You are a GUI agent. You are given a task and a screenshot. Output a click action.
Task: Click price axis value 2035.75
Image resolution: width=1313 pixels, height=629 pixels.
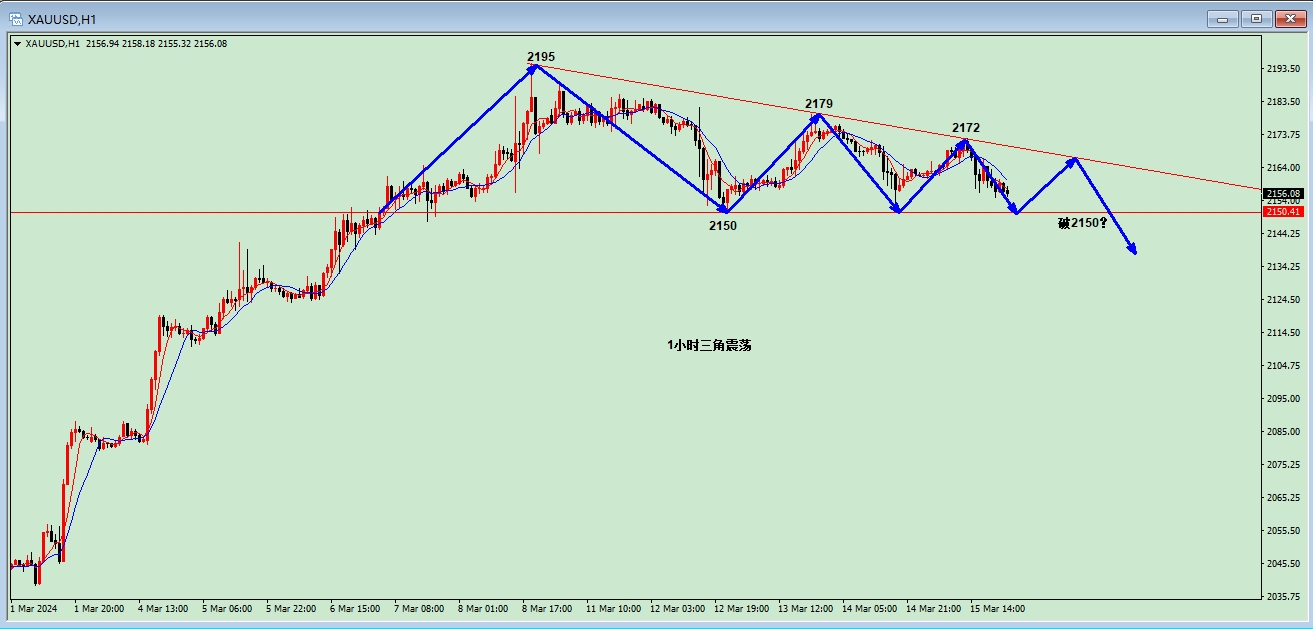(x=1284, y=597)
